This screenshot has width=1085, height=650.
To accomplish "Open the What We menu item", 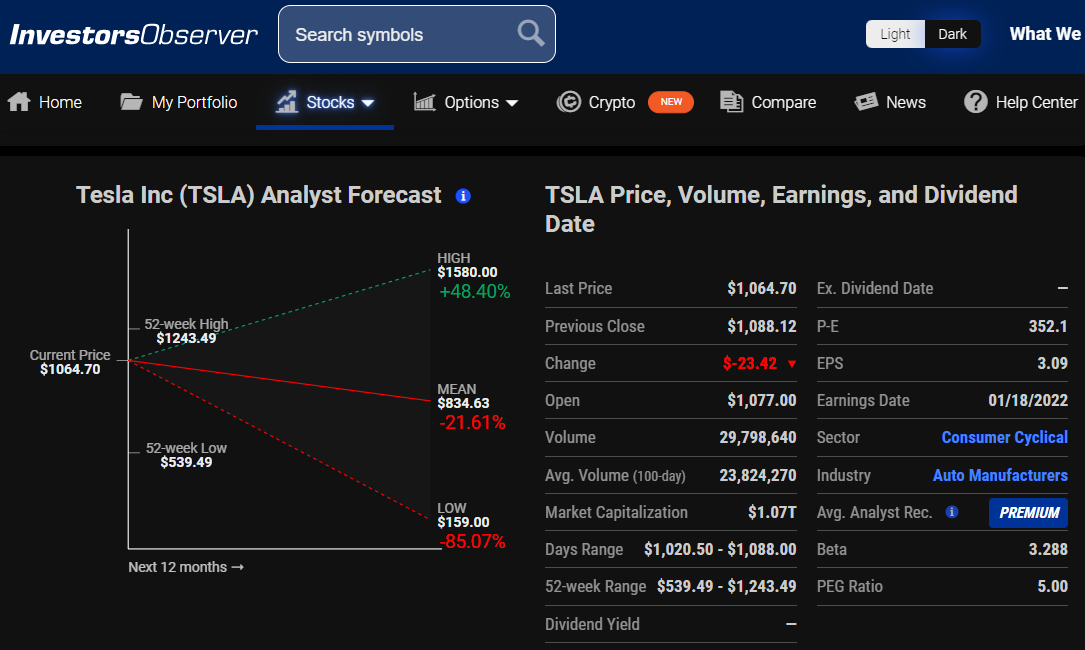I will [x=1045, y=34].
